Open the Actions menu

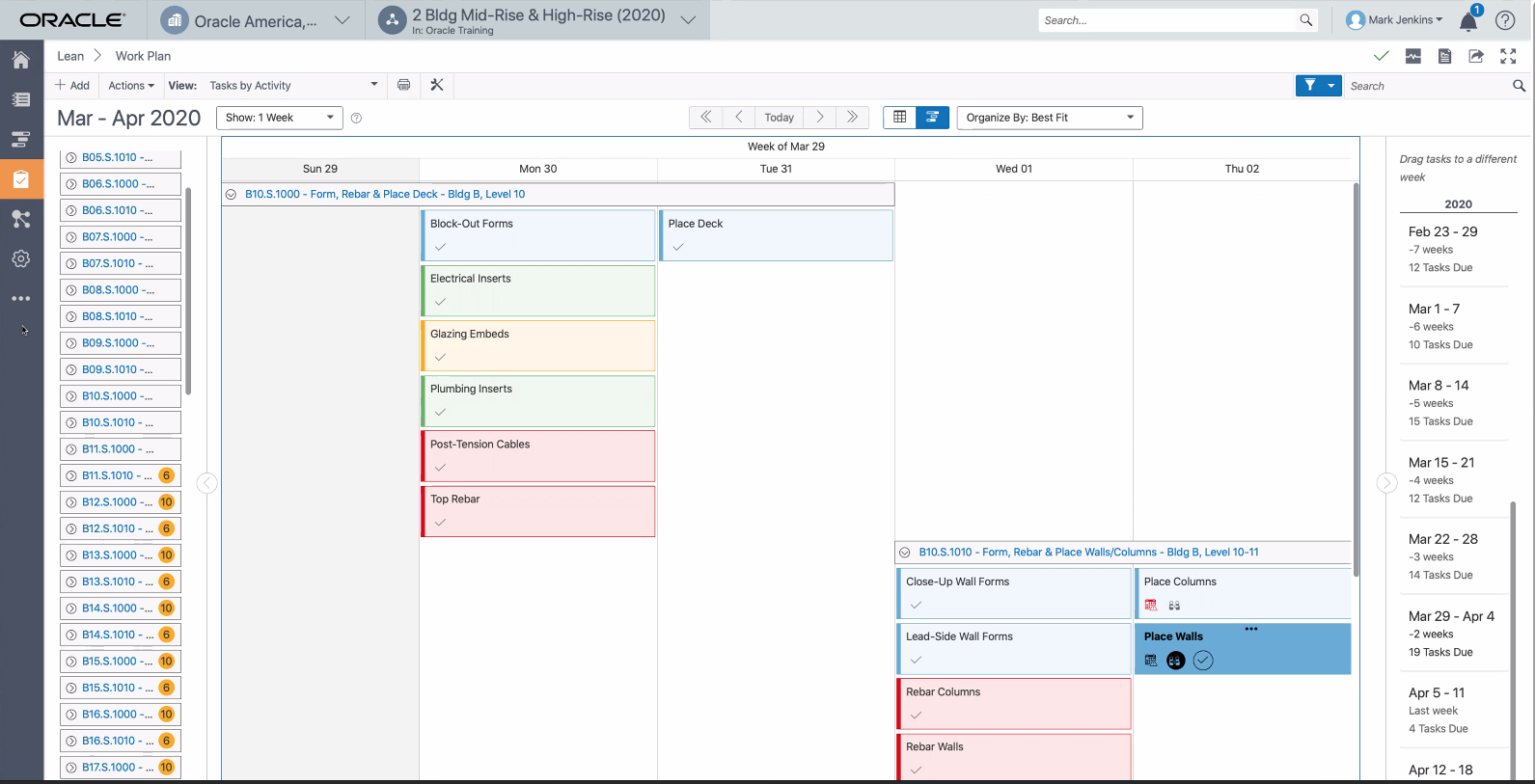130,85
